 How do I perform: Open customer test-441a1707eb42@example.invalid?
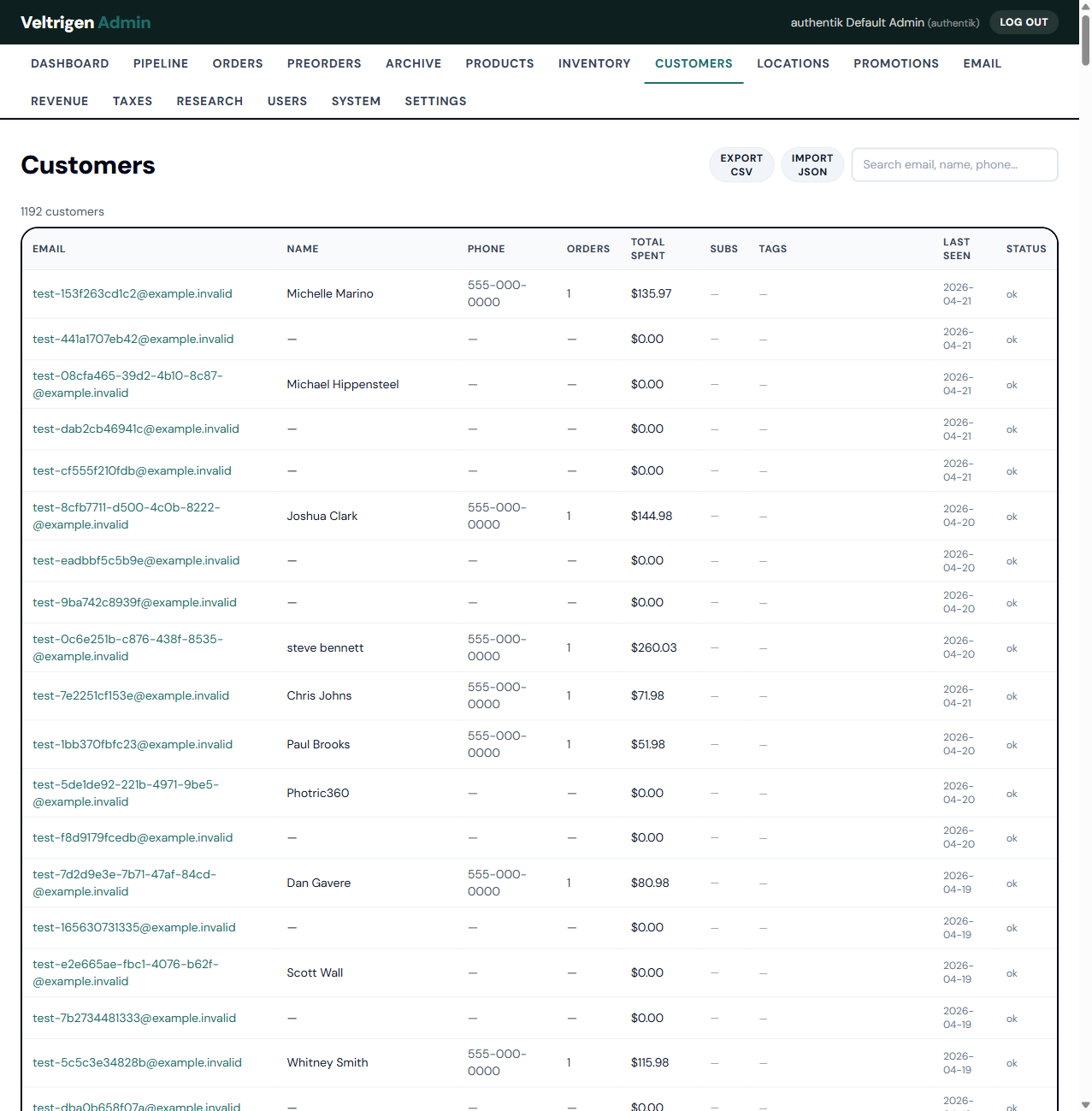tap(133, 339)
